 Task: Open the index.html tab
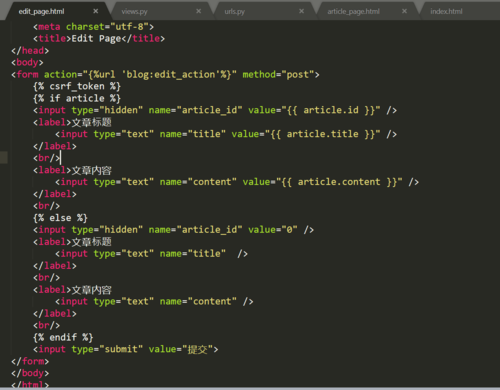(446, 12)
